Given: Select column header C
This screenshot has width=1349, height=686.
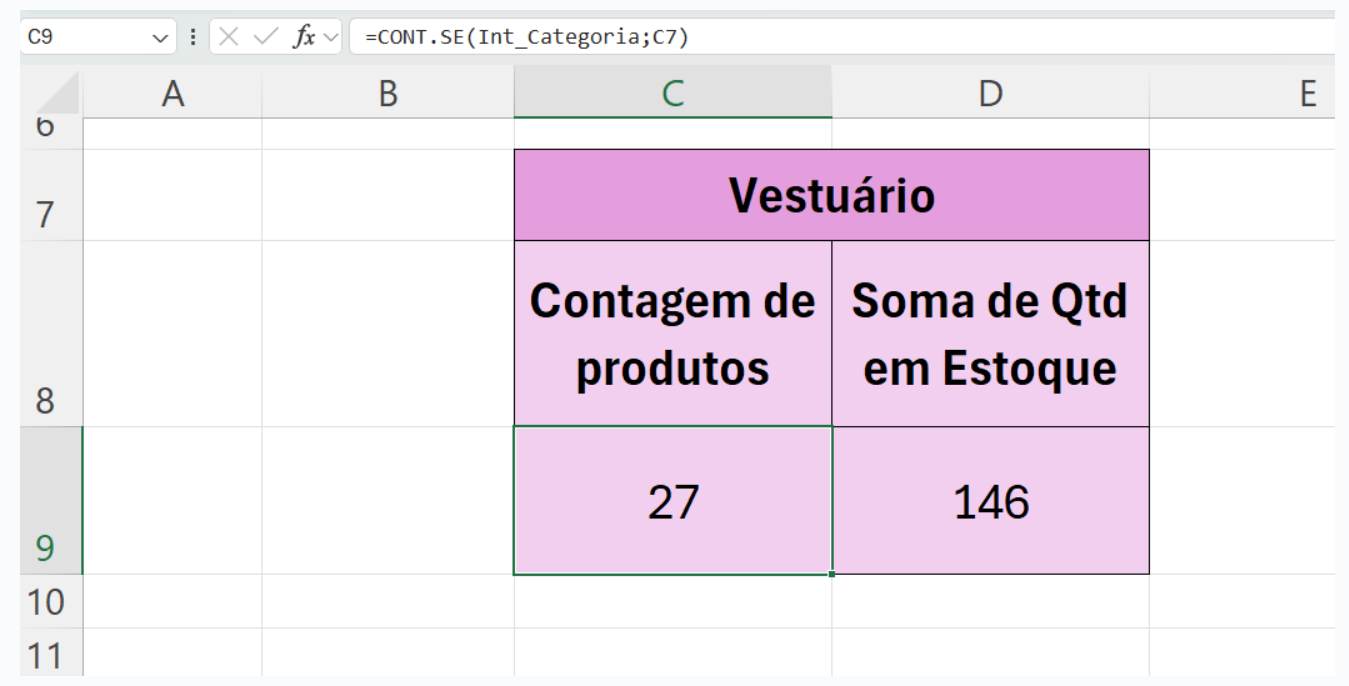Looking at the screenshot, I should pyautogui.click(x=672, y=93).
